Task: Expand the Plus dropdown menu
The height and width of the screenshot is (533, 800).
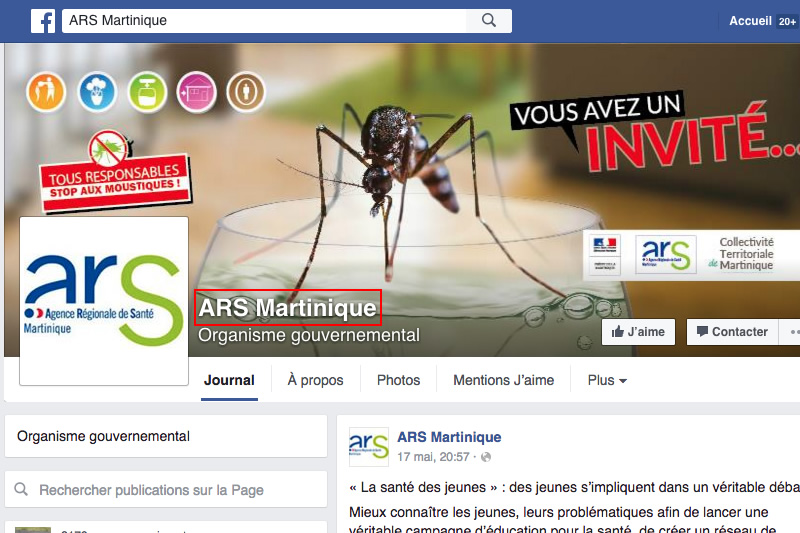Action: (607, 380)
